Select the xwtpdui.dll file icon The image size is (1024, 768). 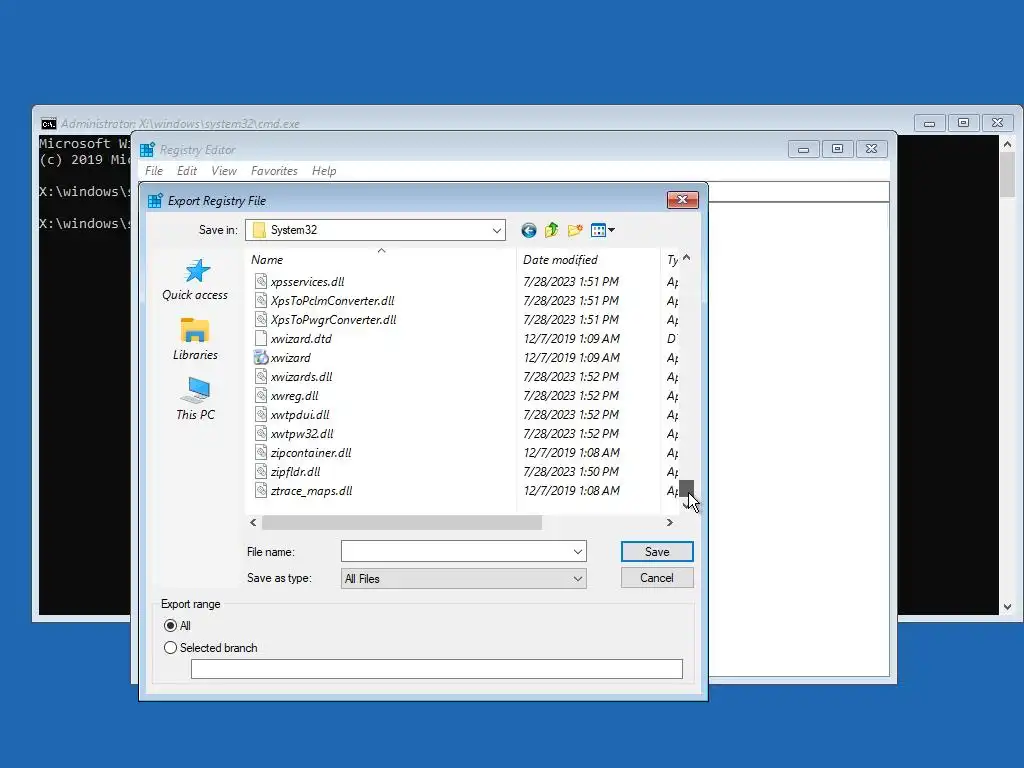261,414
